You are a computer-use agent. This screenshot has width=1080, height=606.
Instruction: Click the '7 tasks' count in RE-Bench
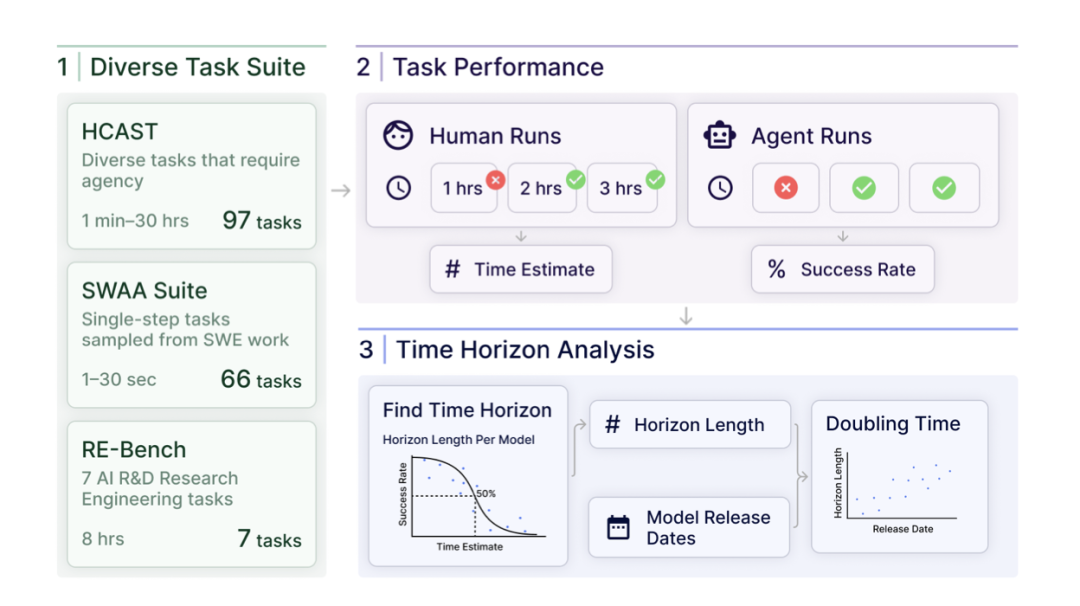pos(269,539)
